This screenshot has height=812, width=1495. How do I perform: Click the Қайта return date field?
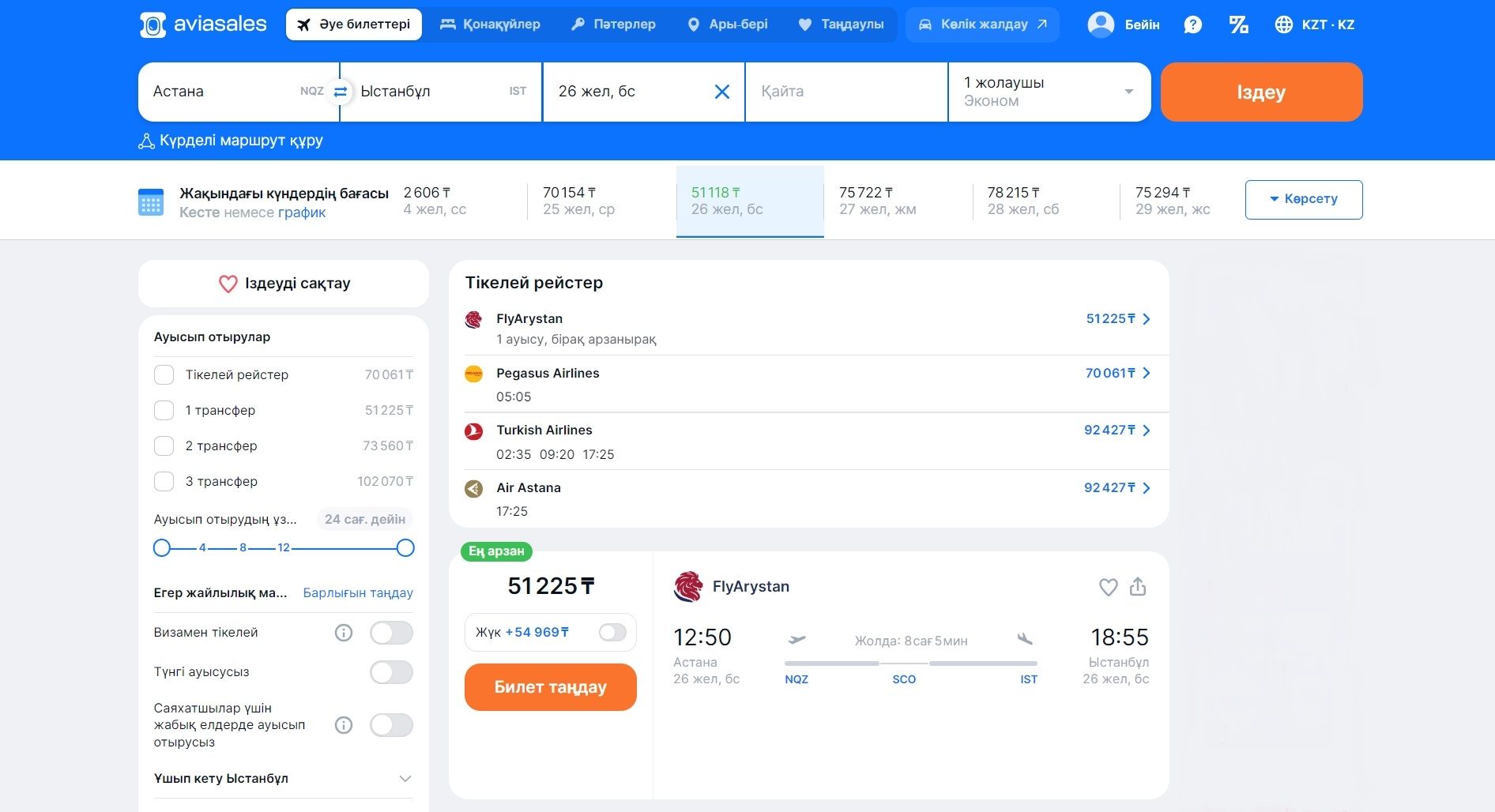(x=846, y=92)
